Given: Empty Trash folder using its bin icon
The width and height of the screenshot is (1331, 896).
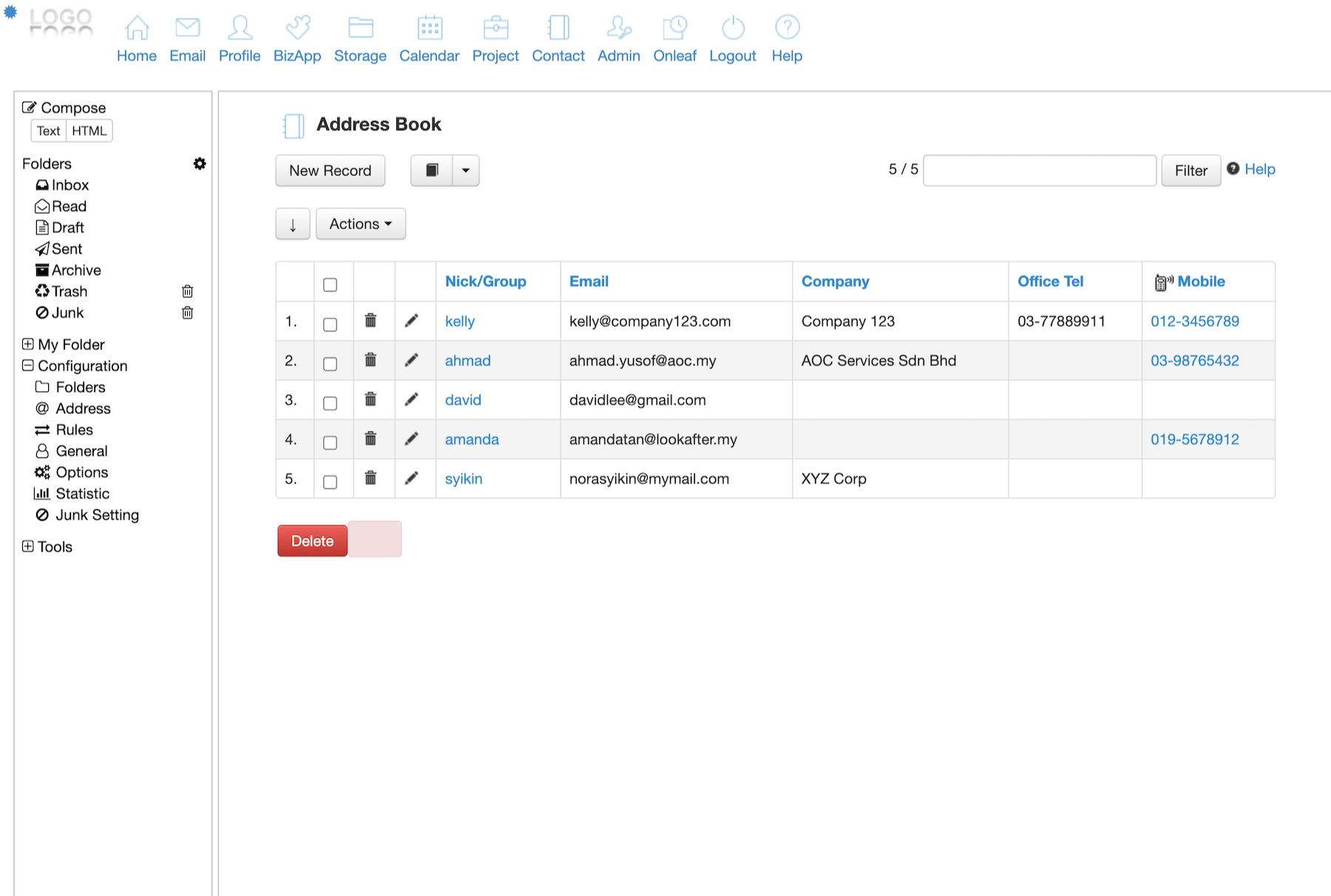Looking at the screenshot, I should tap(188, 291).
